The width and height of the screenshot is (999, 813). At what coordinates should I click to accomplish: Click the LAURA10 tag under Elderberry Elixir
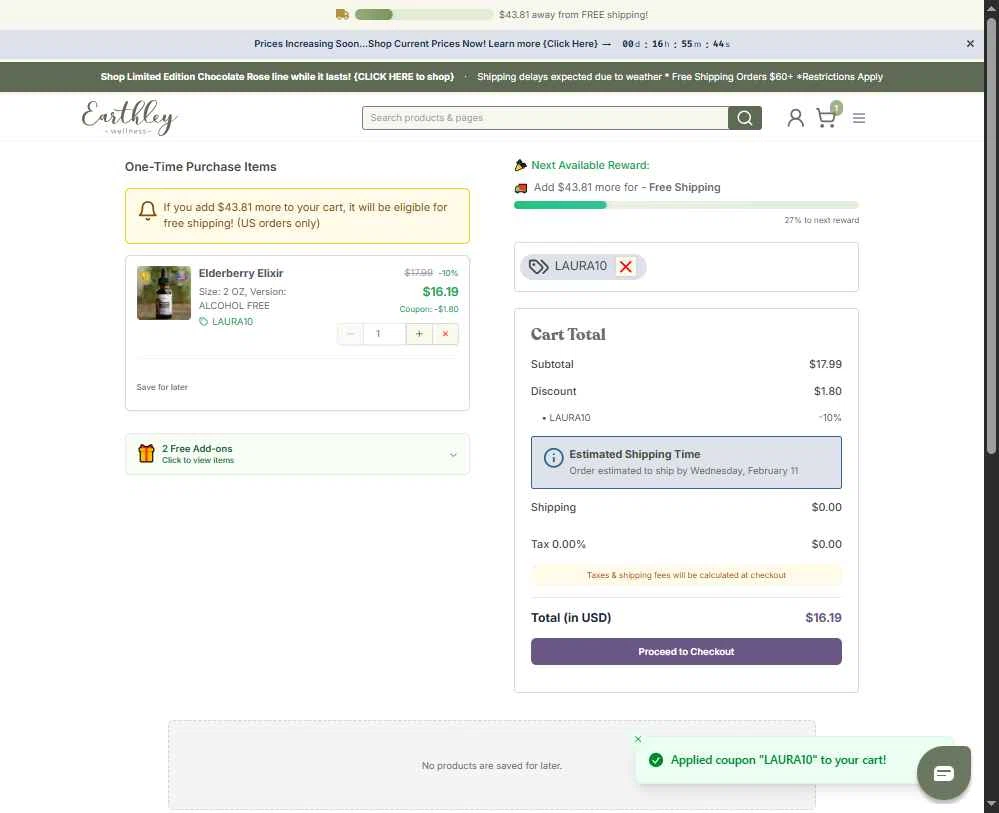tap(226, 322)
